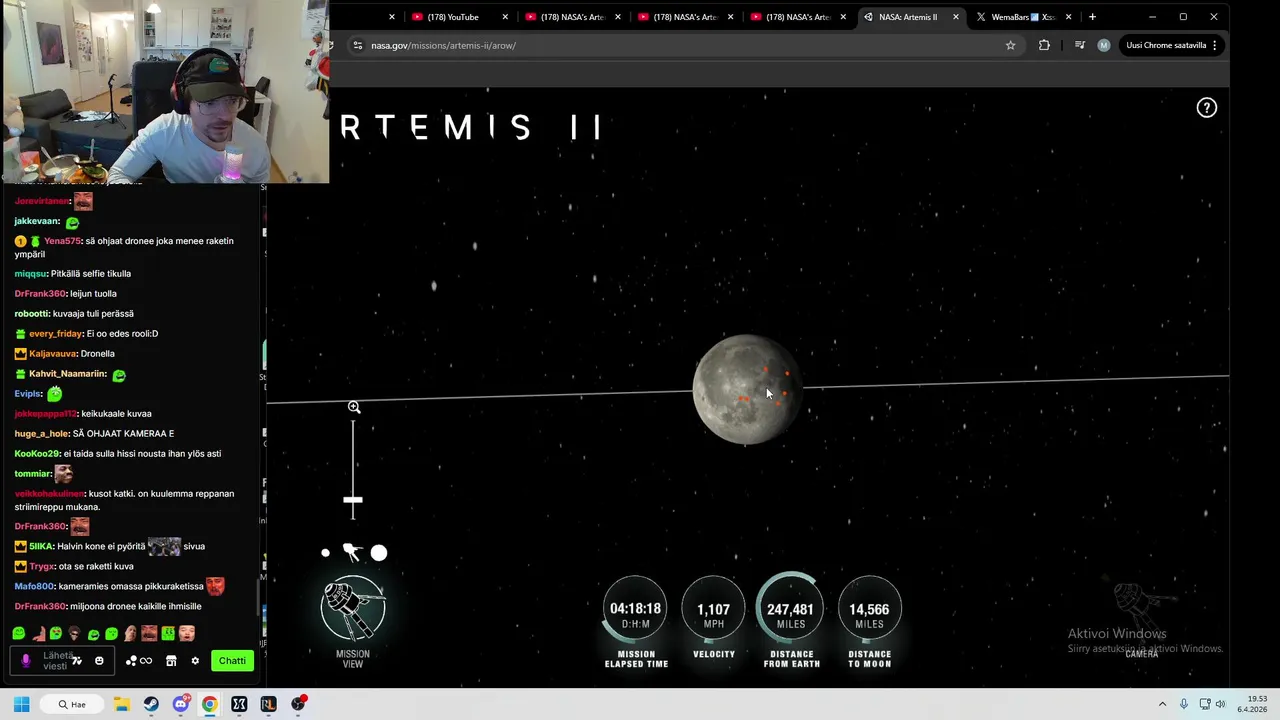Click username Yena575 in chat
1280x720 pixels.
[x=62, y=241]
